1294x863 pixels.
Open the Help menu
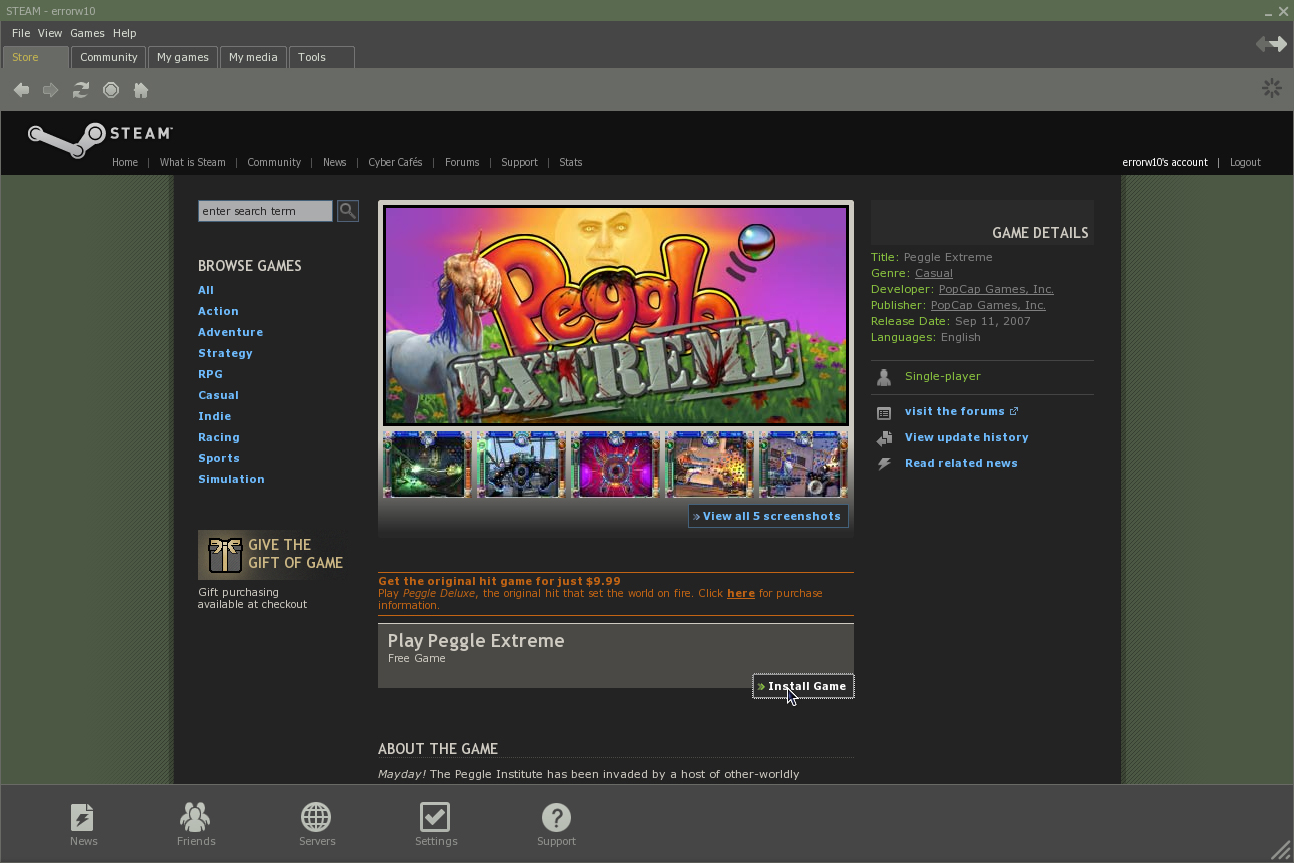(124, 33)
